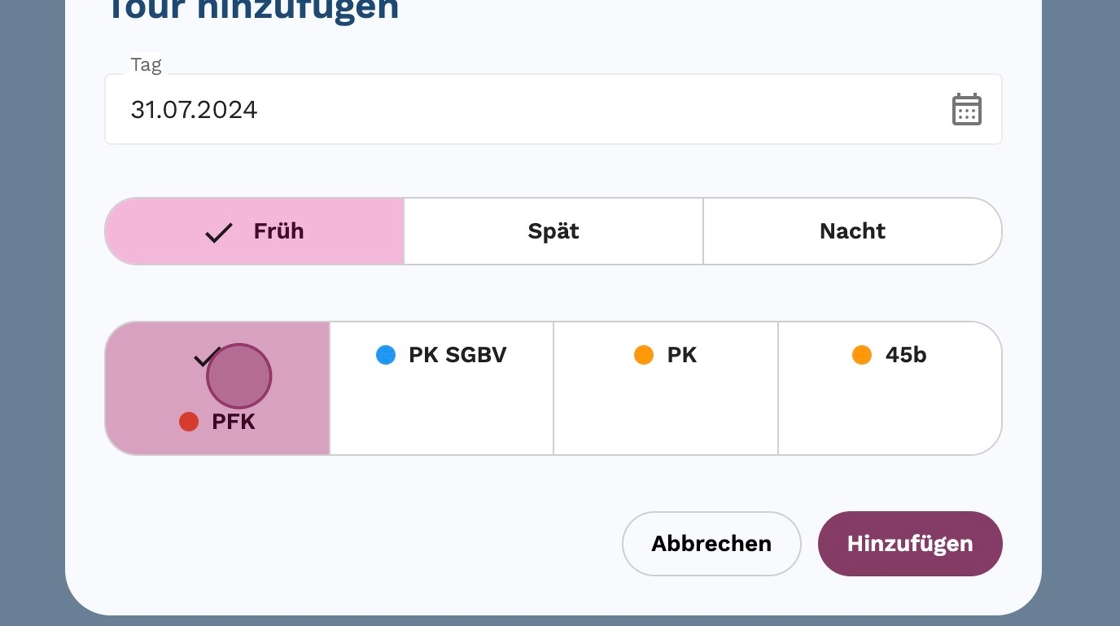This screenshot has width=1120, height=626.
Task: Switch shift to Spät
Action: point(553,231)
